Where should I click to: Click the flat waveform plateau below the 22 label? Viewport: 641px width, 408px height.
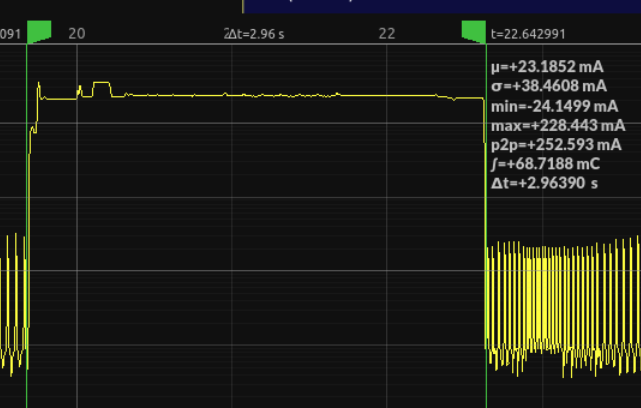[387, 95]
